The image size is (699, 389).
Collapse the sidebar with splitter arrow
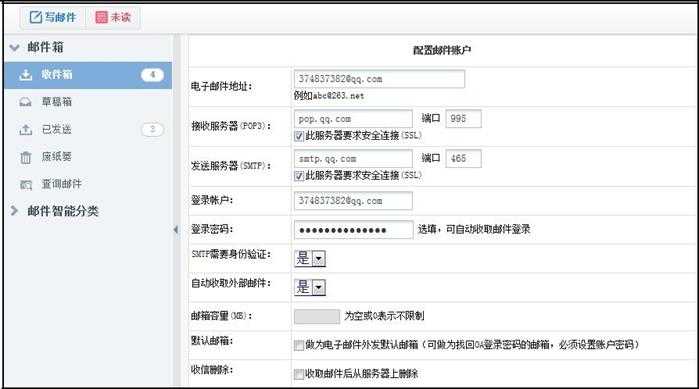[176, 229]
